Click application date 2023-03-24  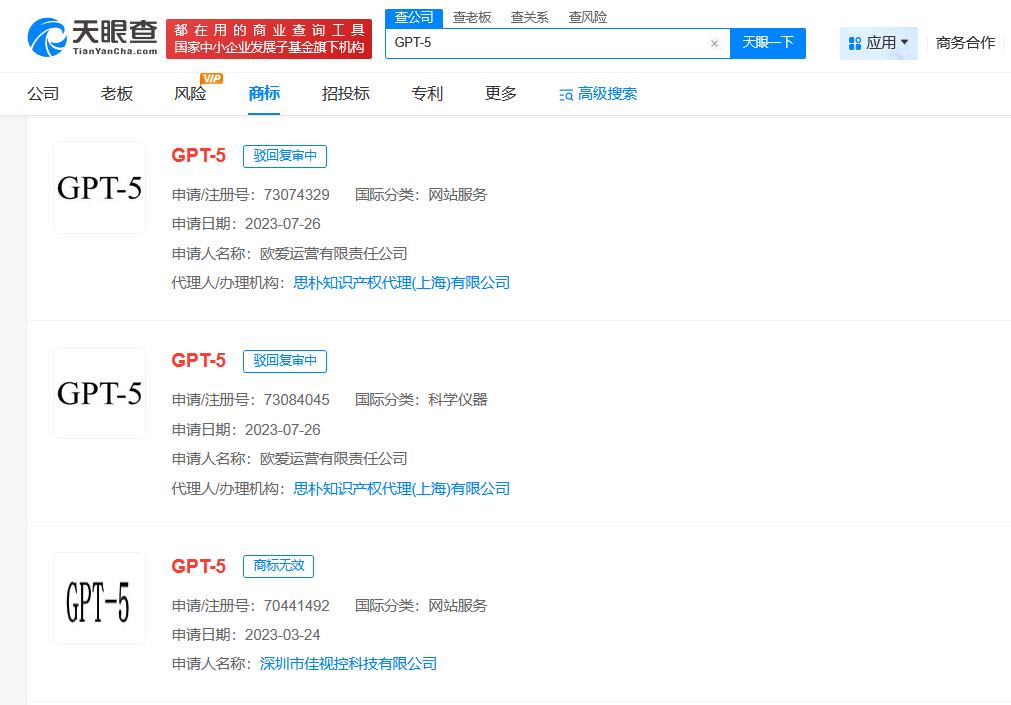click(282, 635)
